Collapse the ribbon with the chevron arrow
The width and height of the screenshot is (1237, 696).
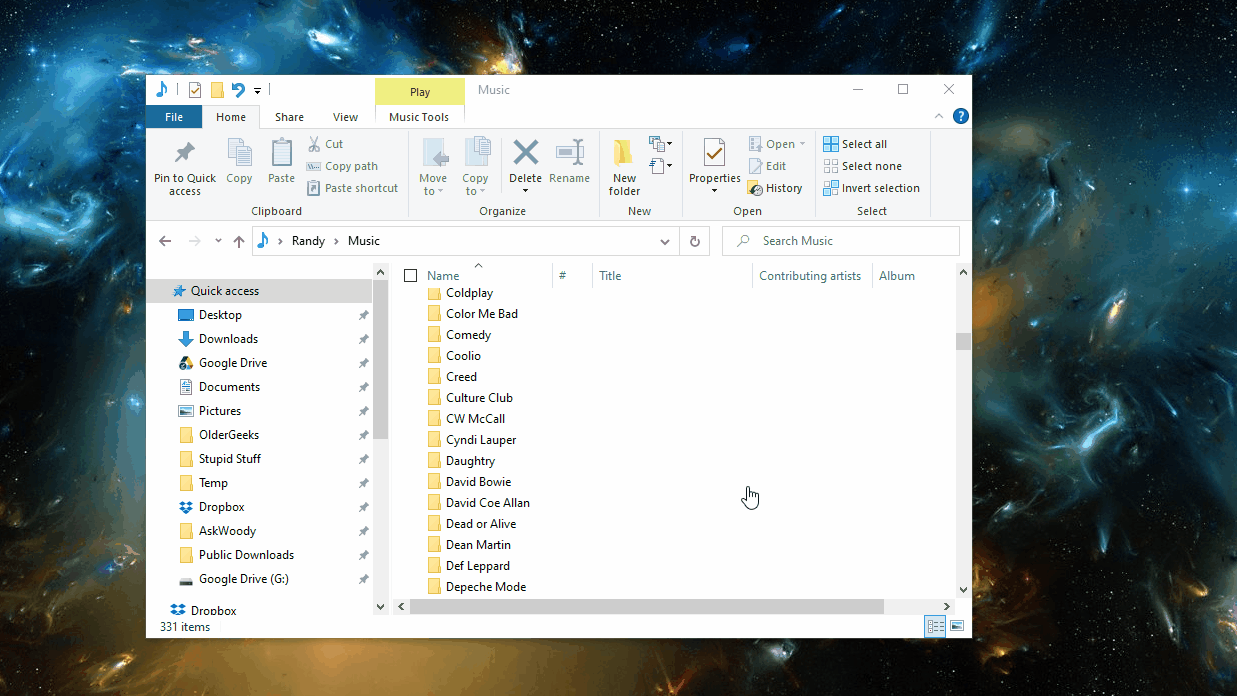click(x=939, y=116)
